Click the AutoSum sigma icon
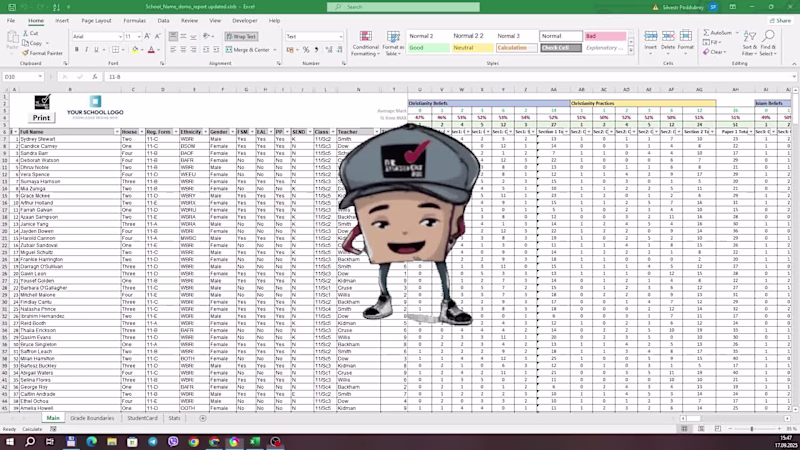800x450 pixels. [x=706, y=33]
